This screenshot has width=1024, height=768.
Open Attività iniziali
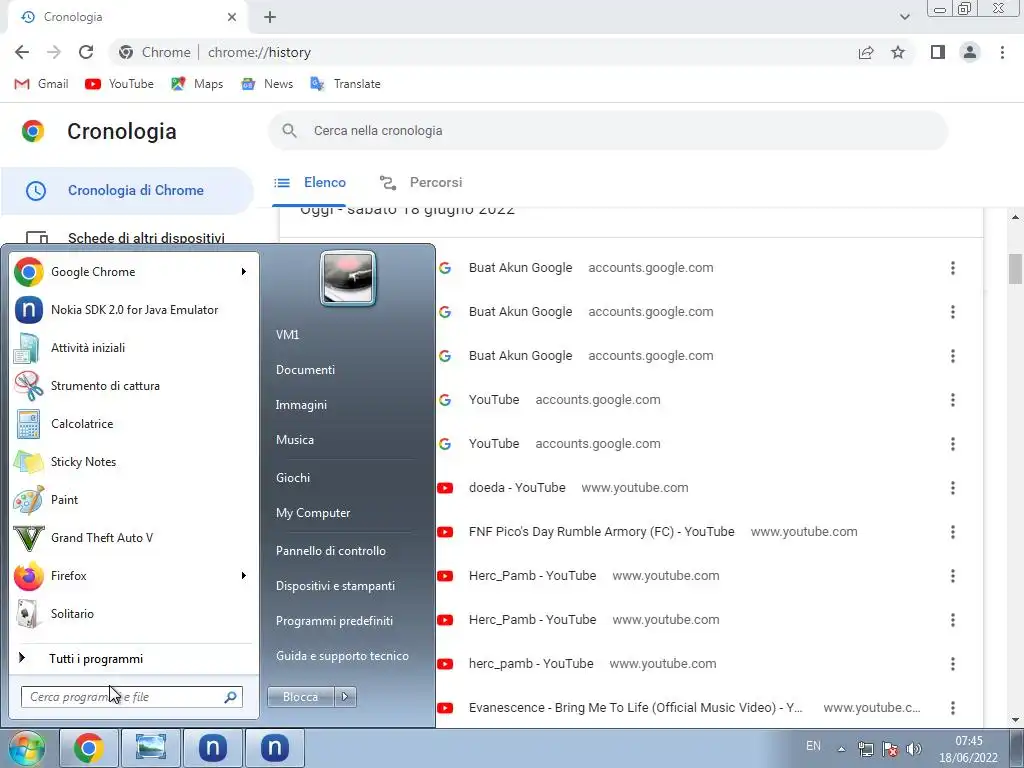pos(133,348)
